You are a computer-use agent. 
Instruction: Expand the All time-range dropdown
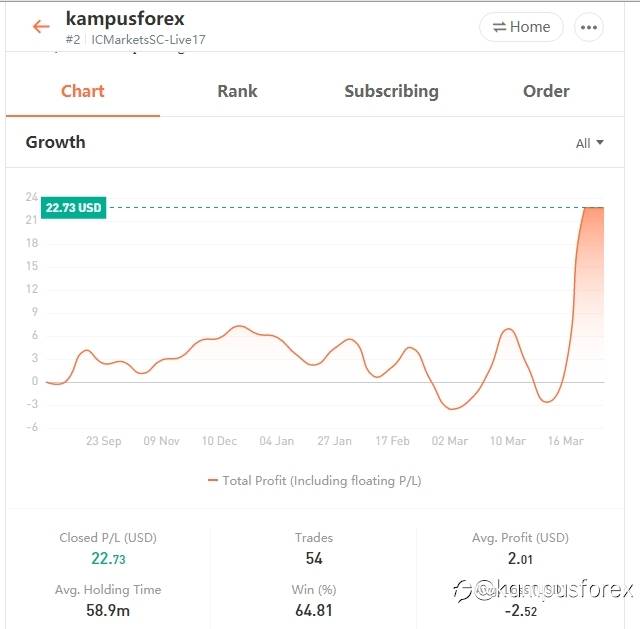click(x=590, y=143)
